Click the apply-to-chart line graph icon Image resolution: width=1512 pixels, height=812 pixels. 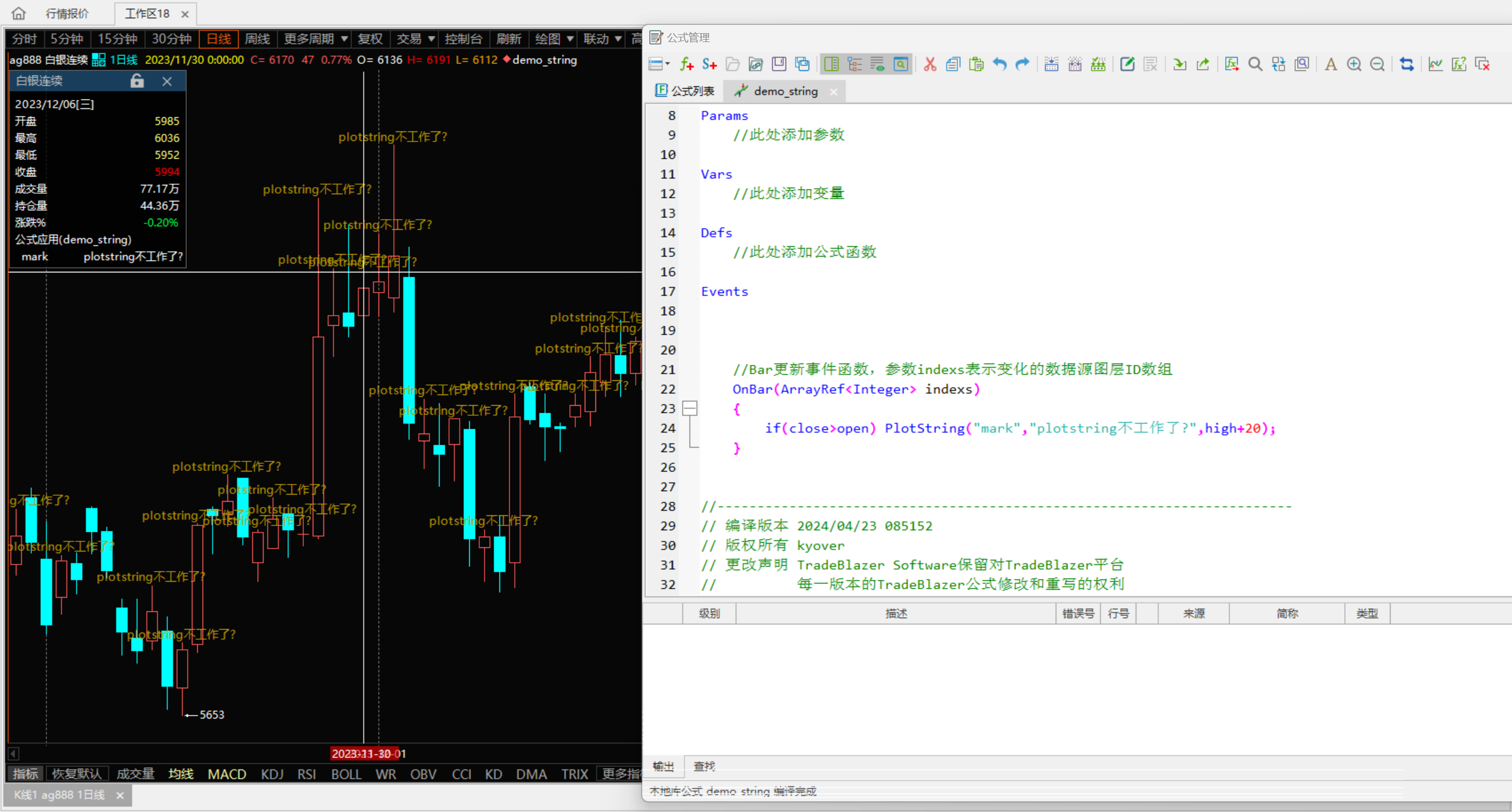point(1436,64)
